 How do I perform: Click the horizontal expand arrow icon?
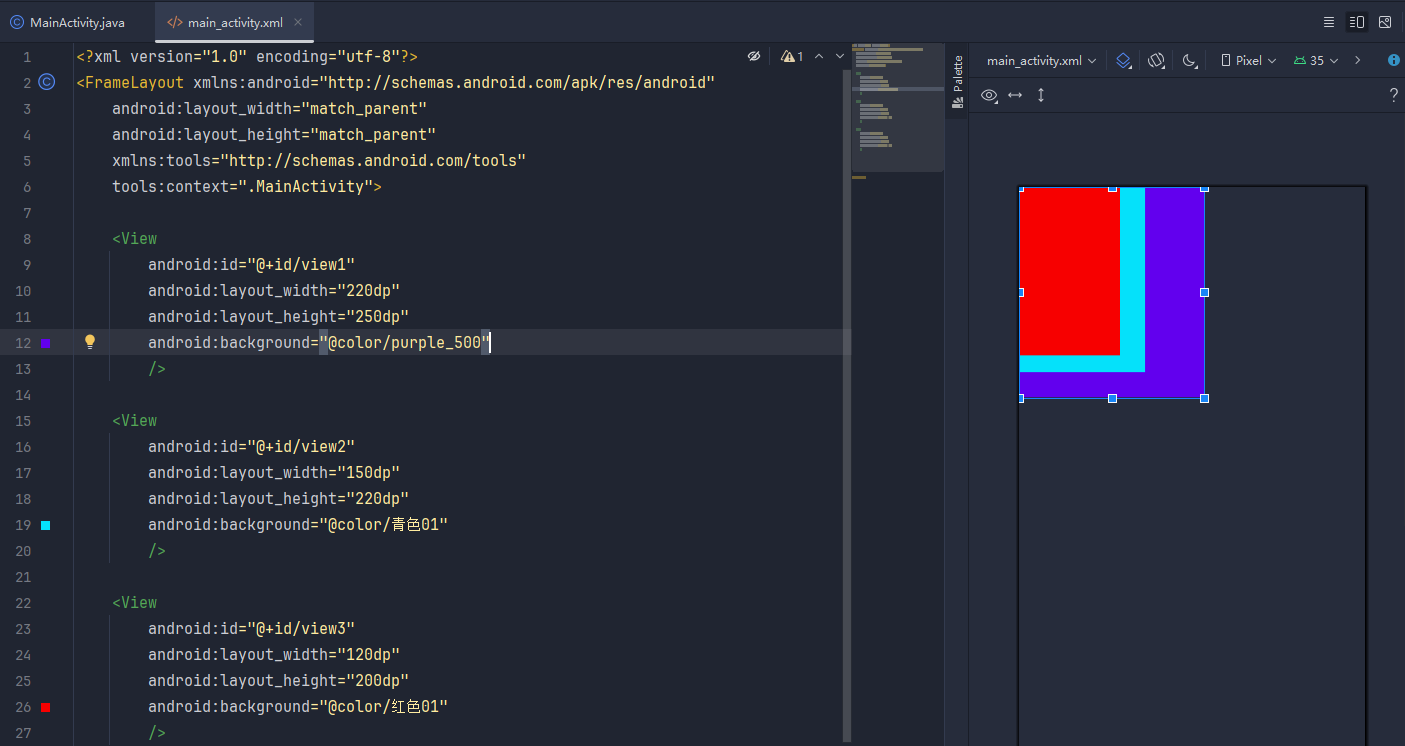coord(1015,95)
